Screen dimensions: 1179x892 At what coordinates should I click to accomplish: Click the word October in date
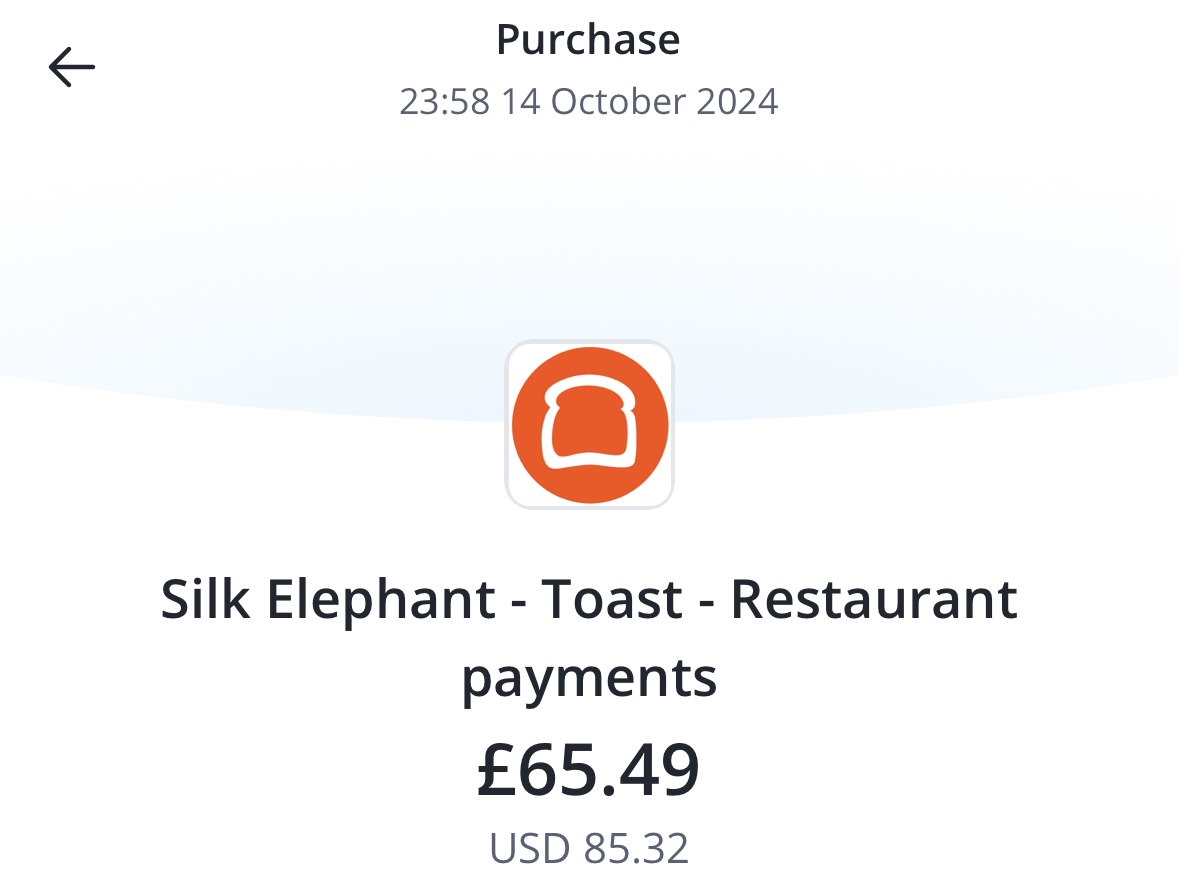click(614, 102)
